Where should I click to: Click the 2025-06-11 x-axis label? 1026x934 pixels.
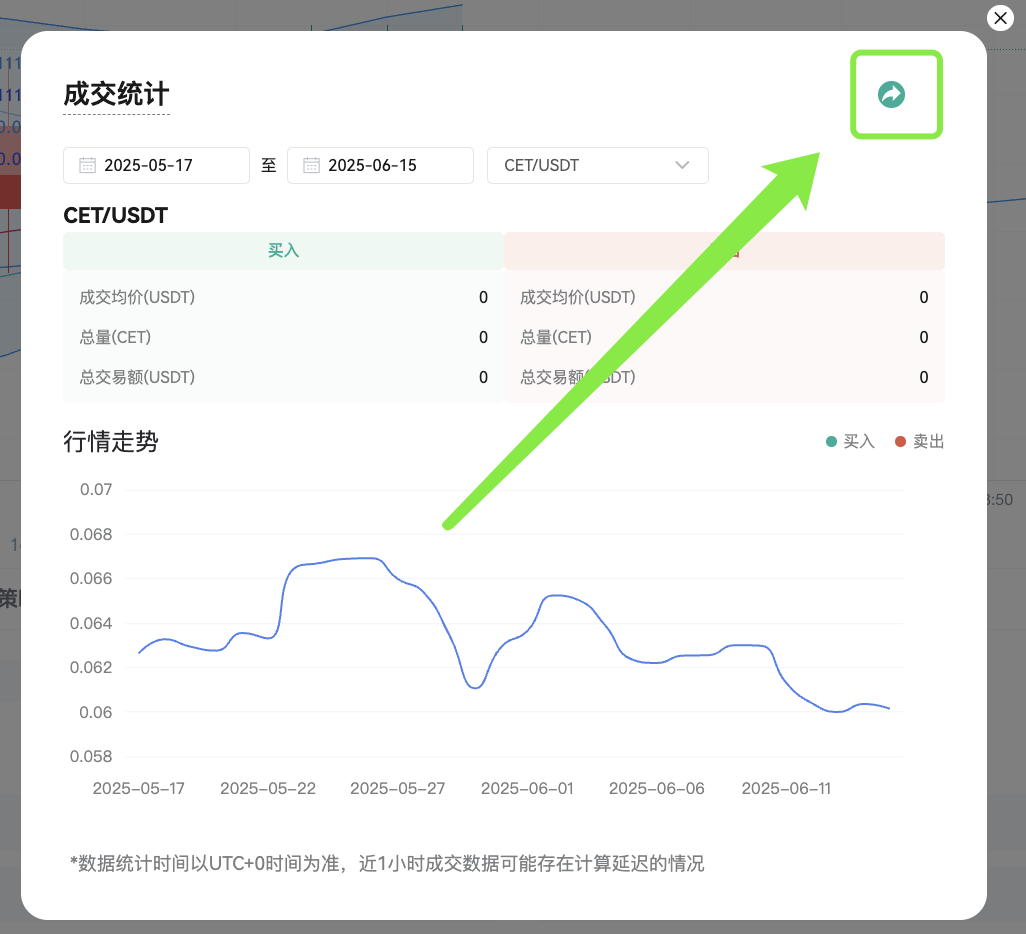point(786,788)
